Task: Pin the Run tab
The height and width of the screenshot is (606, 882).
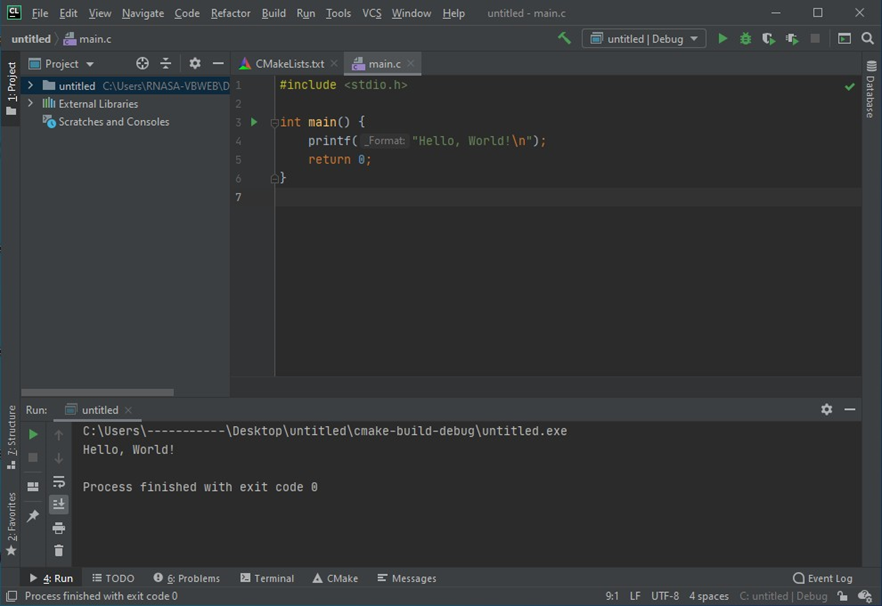Action: point(33,515)
